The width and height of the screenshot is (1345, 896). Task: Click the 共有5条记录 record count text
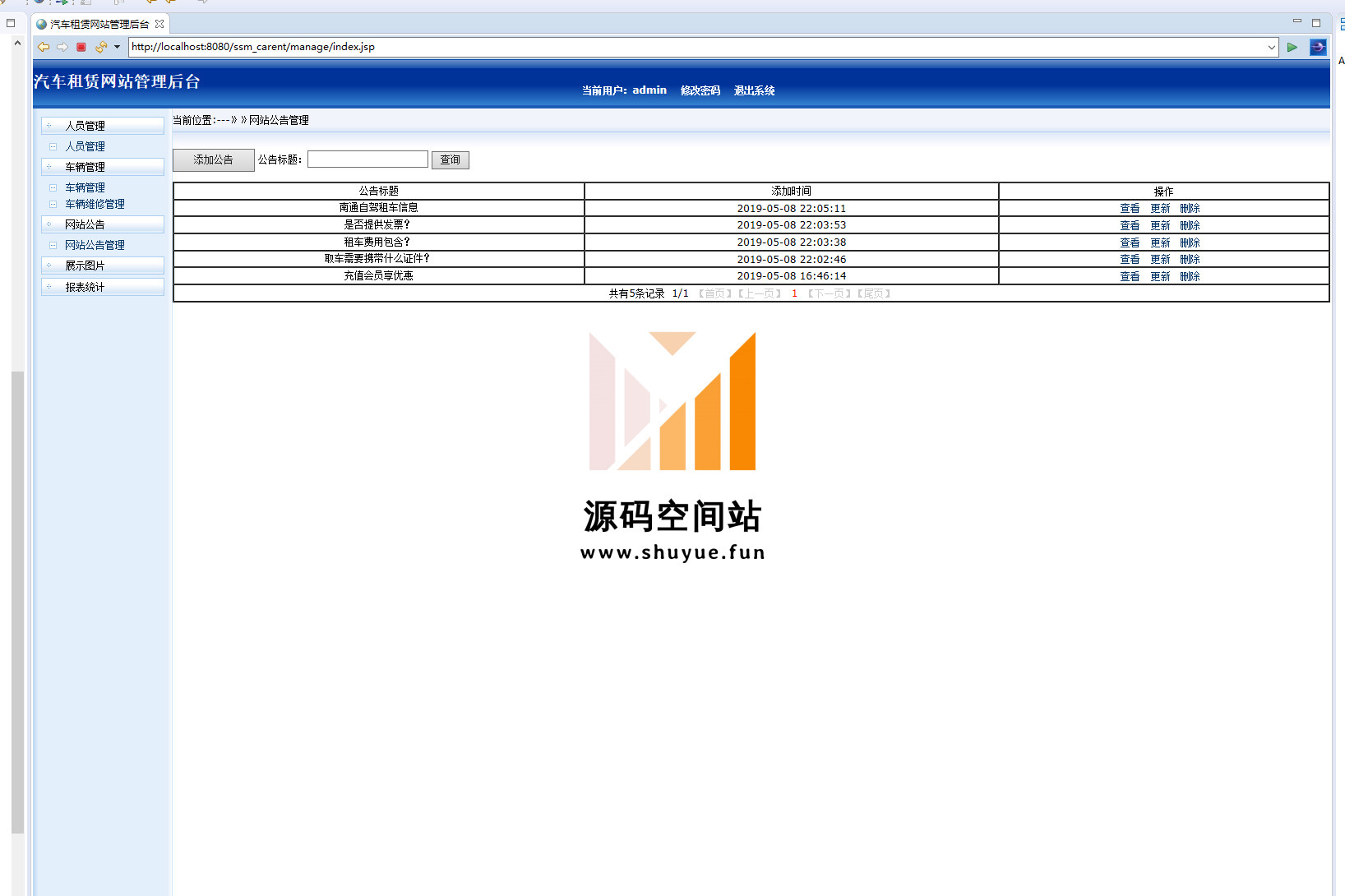tap(637, 293)
